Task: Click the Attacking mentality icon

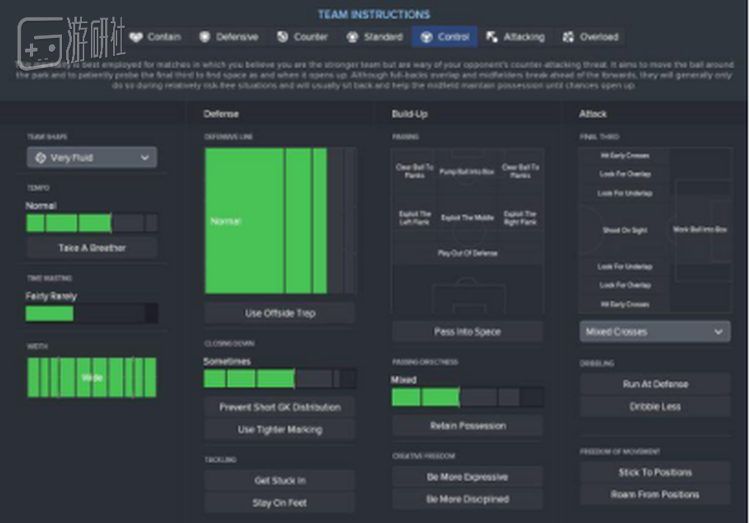Action: (x=492, y=37)
